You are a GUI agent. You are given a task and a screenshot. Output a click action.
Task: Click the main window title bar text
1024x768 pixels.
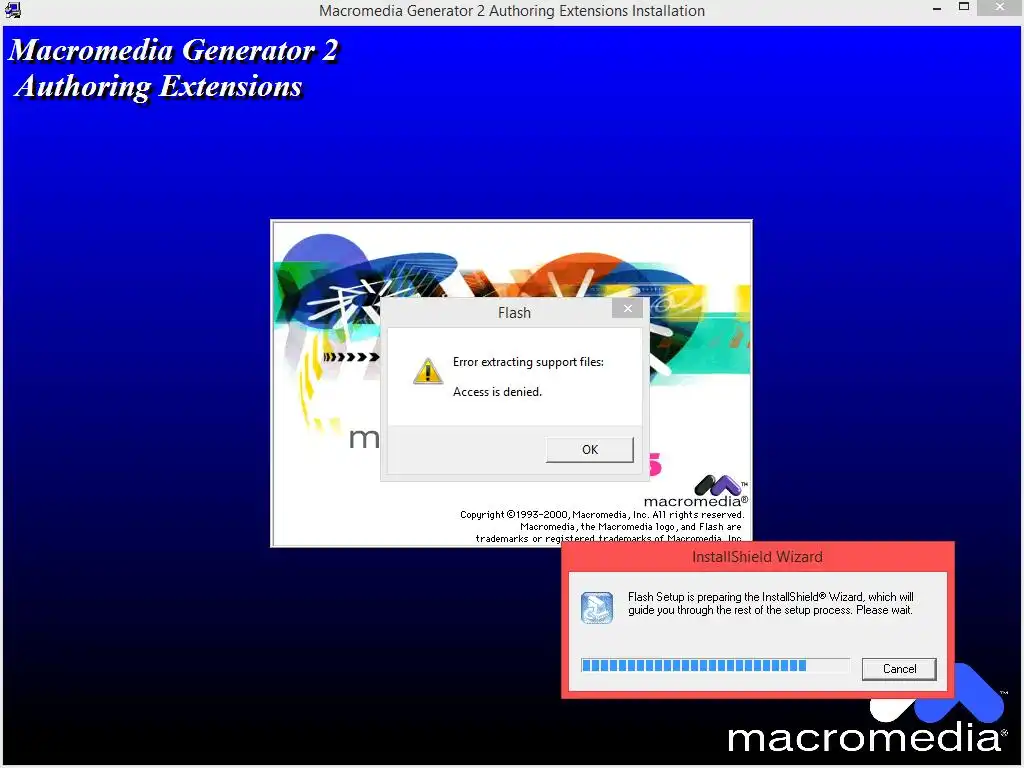coord(512,10)
